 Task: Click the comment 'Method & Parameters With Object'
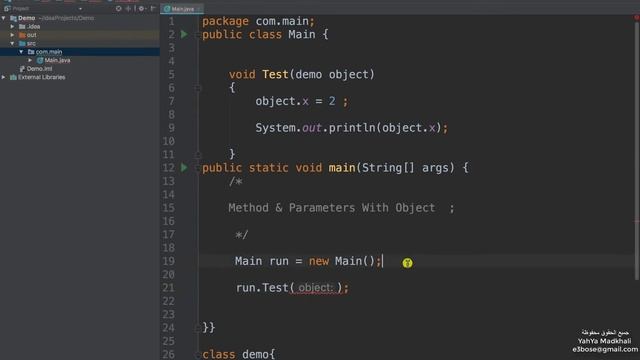331,208
